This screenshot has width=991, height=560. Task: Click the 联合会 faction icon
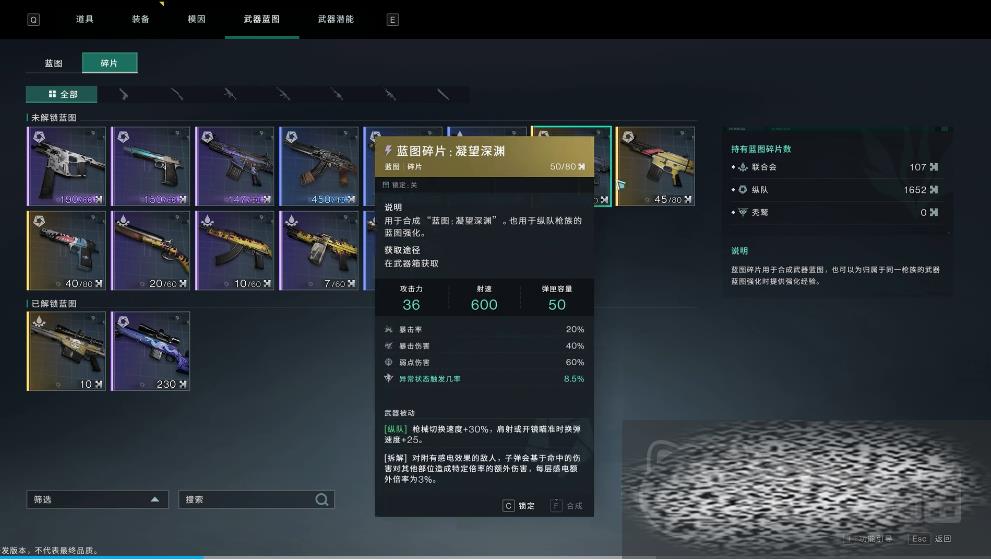click(x=743, y=167)
